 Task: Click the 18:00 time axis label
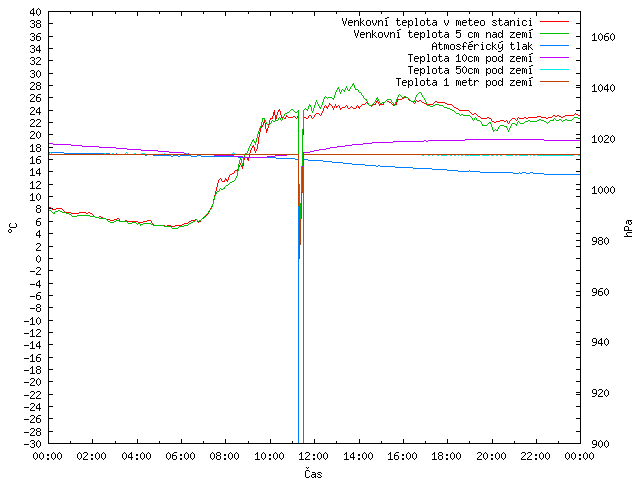pyautogui.click(x=447, y=456)
